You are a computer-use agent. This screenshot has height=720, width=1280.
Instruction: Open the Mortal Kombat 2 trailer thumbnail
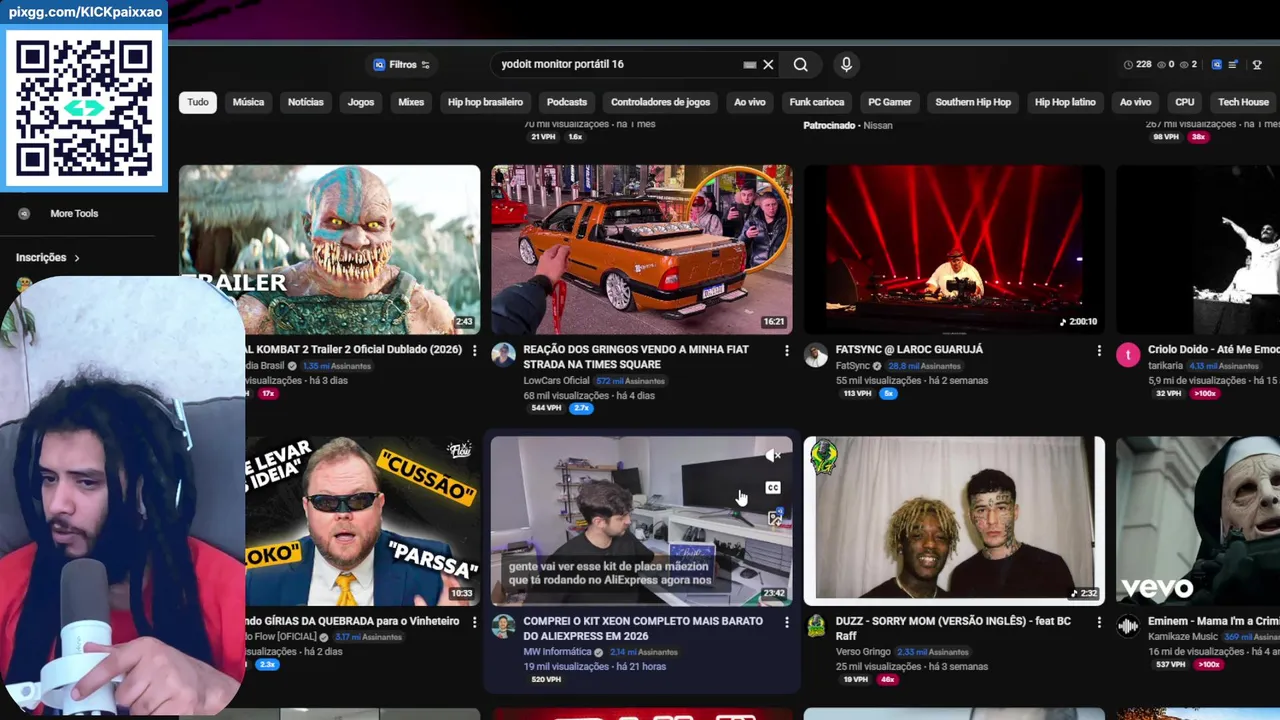point(329,249)
